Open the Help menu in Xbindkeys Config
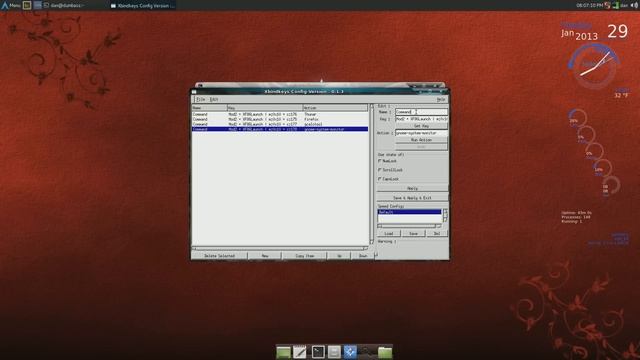The image size is (640, 360). tap(440, 99)
